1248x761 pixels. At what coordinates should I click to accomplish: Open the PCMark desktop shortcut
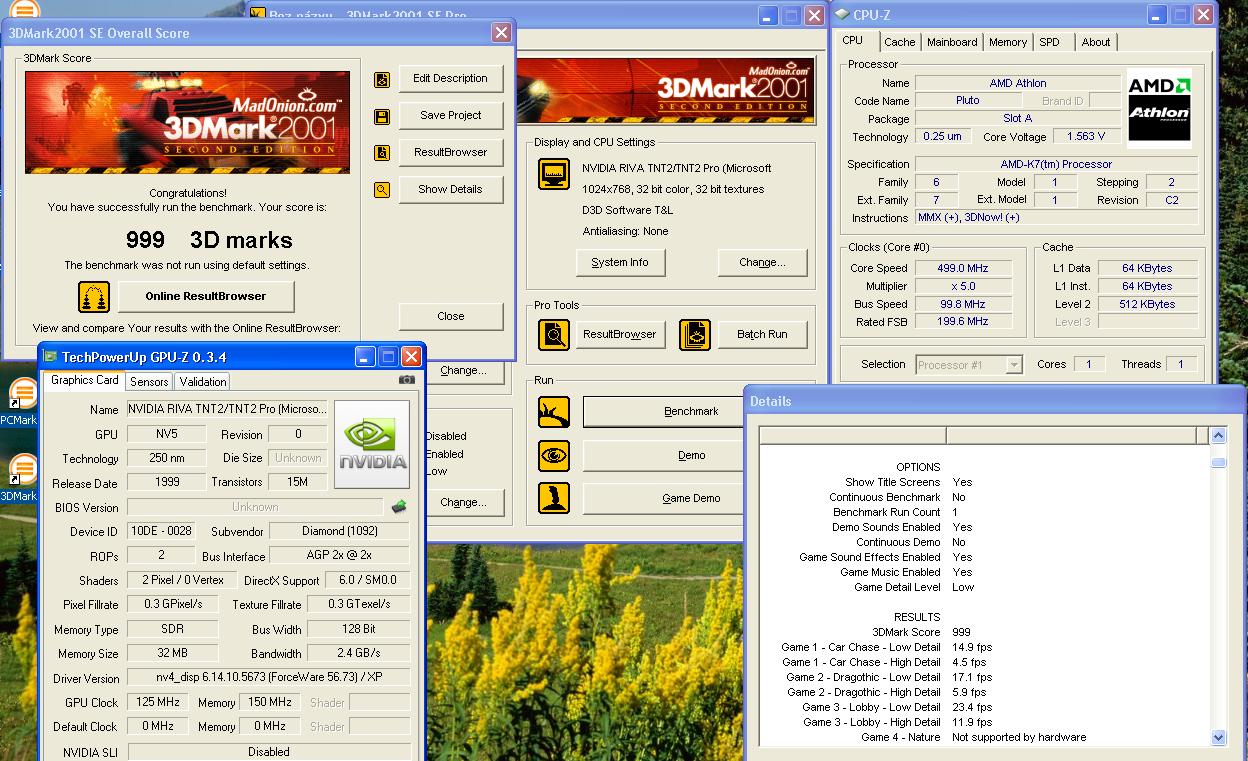(21, 401)
